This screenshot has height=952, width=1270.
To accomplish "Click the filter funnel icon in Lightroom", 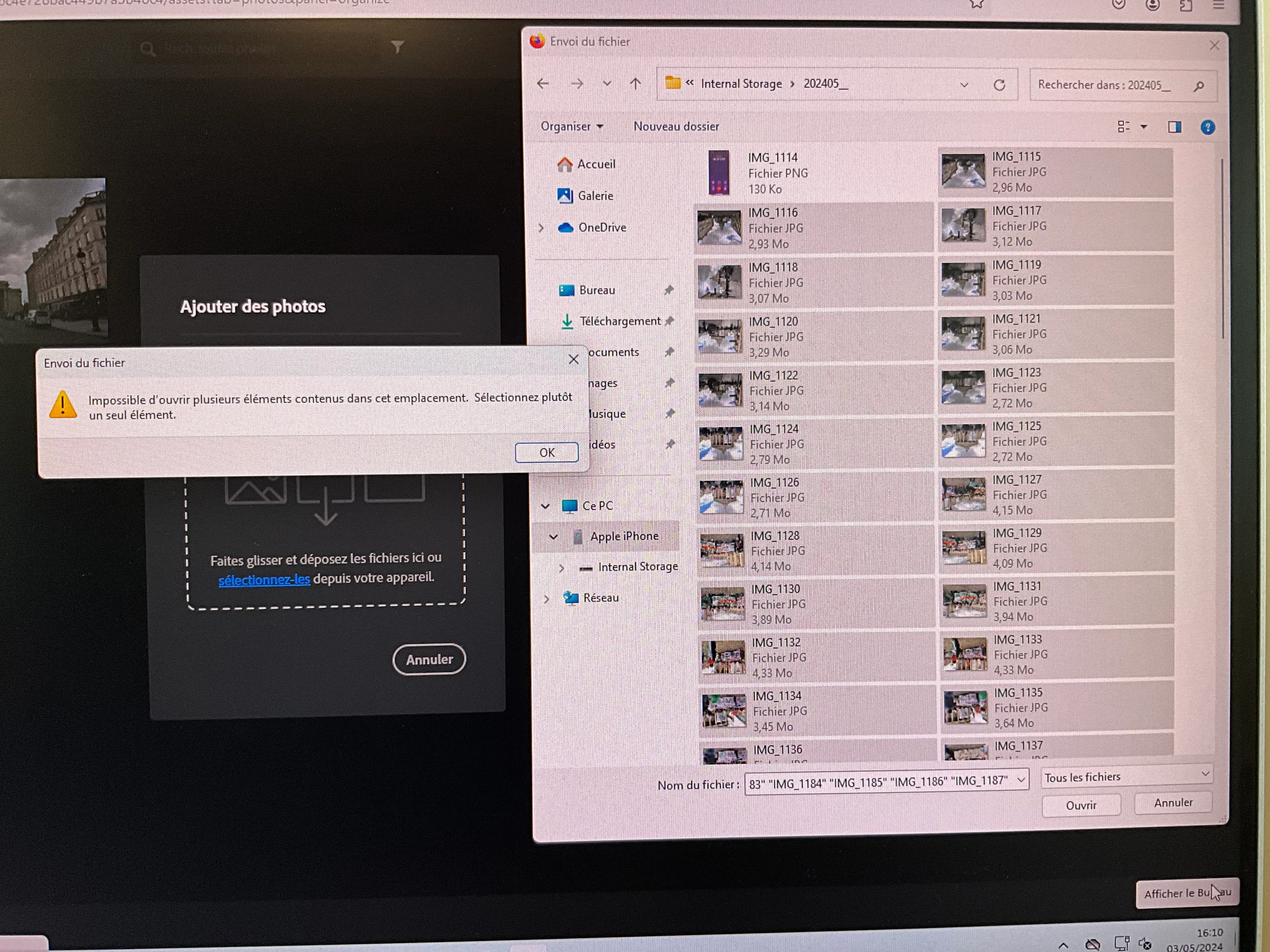I will [397, 47].
